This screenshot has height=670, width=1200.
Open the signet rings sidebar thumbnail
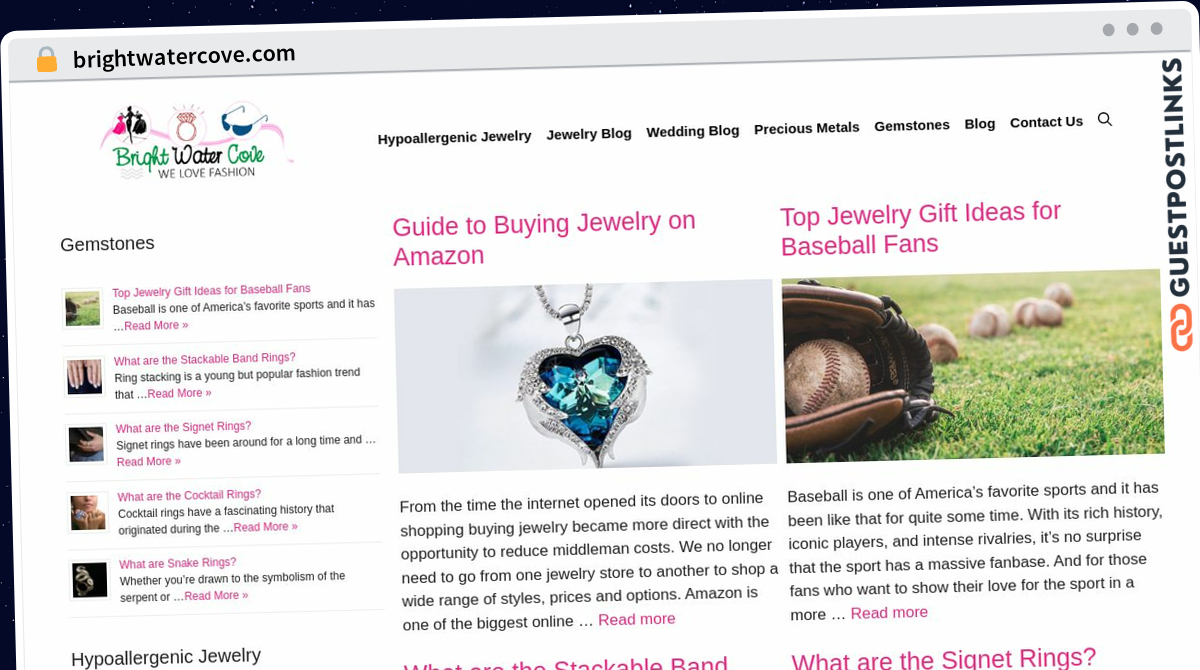(x=87, y=444)
